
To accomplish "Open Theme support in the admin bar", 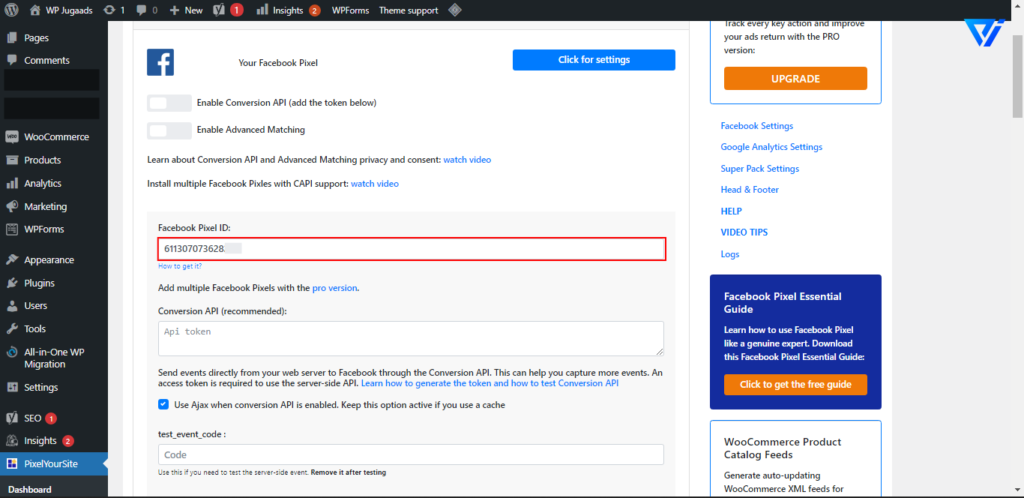I will [408, 10].
